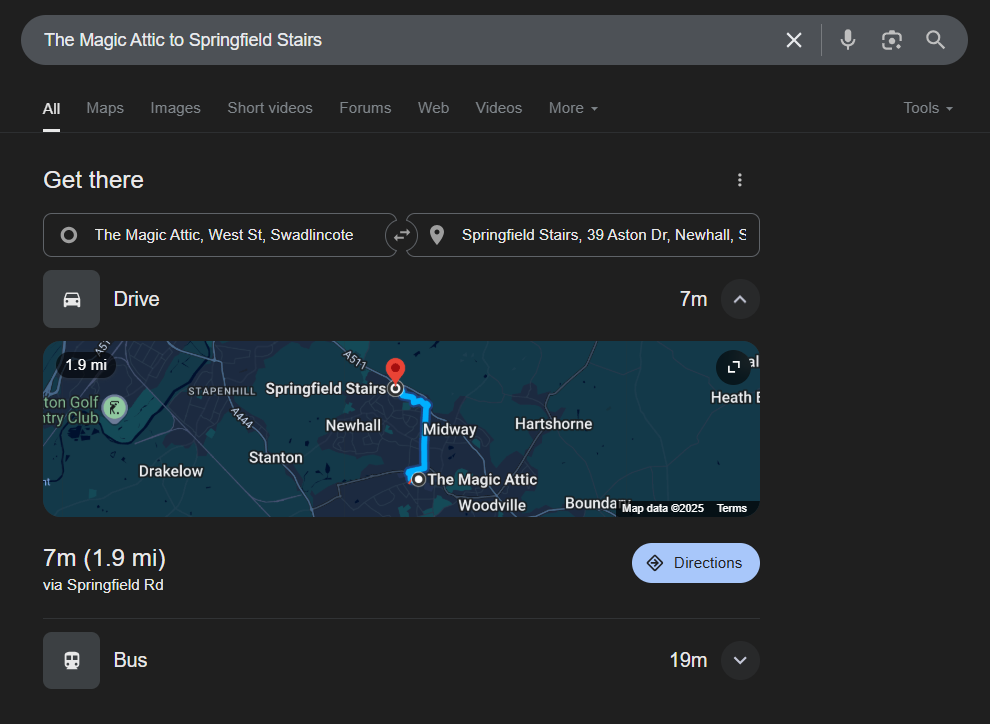Click the via Springfield Rd text
990x724 pixels.
pos(103,585)
